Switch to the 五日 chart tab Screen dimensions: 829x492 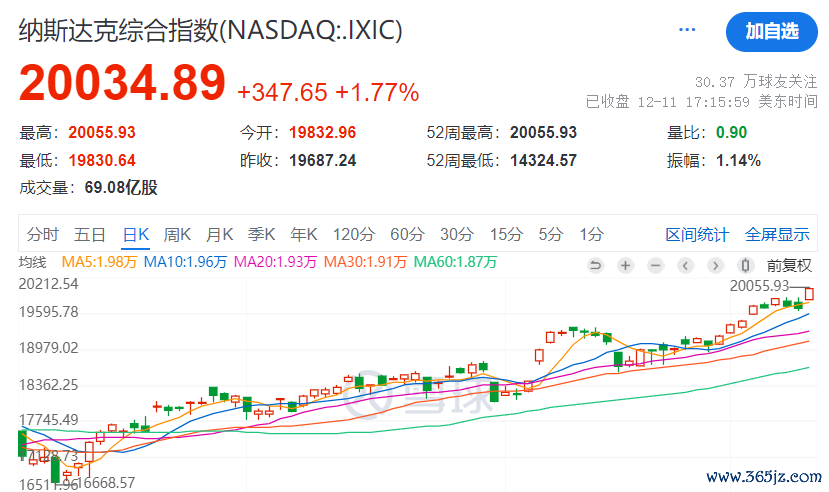[x=90, y=234]
